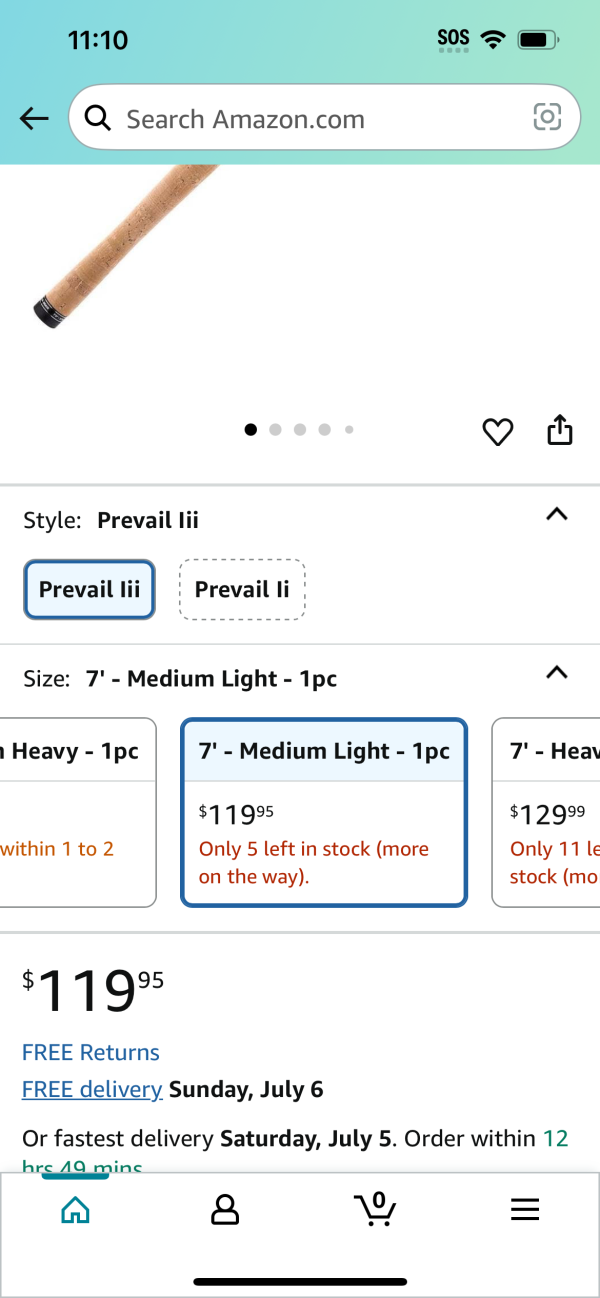This screenshot has height=1298, width=600.
Task: Tap the back arrow icon
Action: 34,119
